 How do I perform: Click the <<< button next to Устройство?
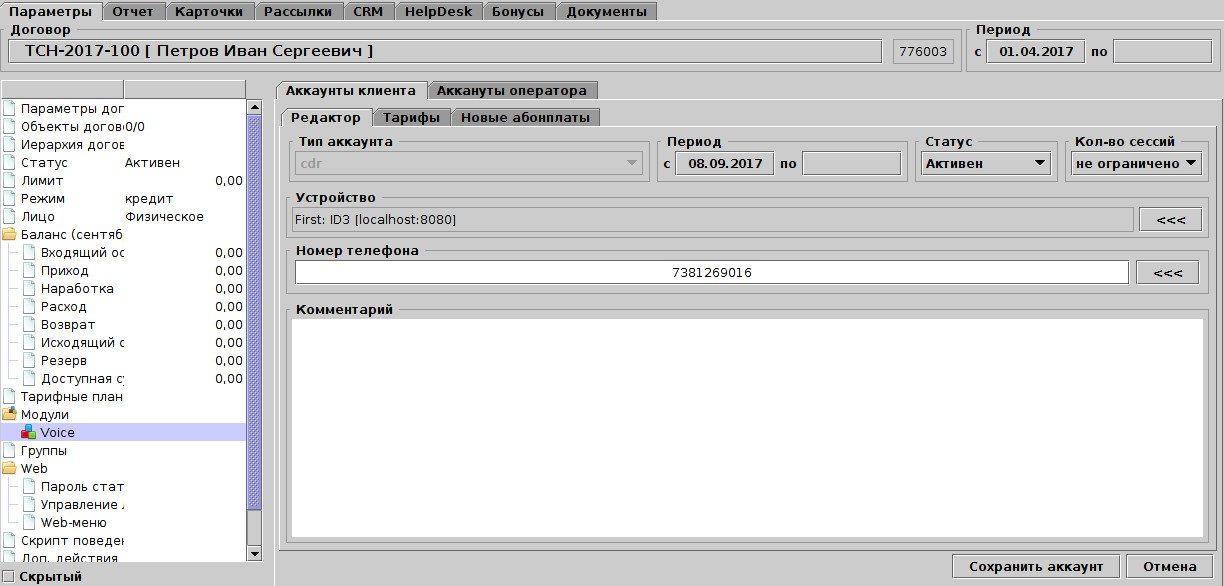tap(1169, 219)
